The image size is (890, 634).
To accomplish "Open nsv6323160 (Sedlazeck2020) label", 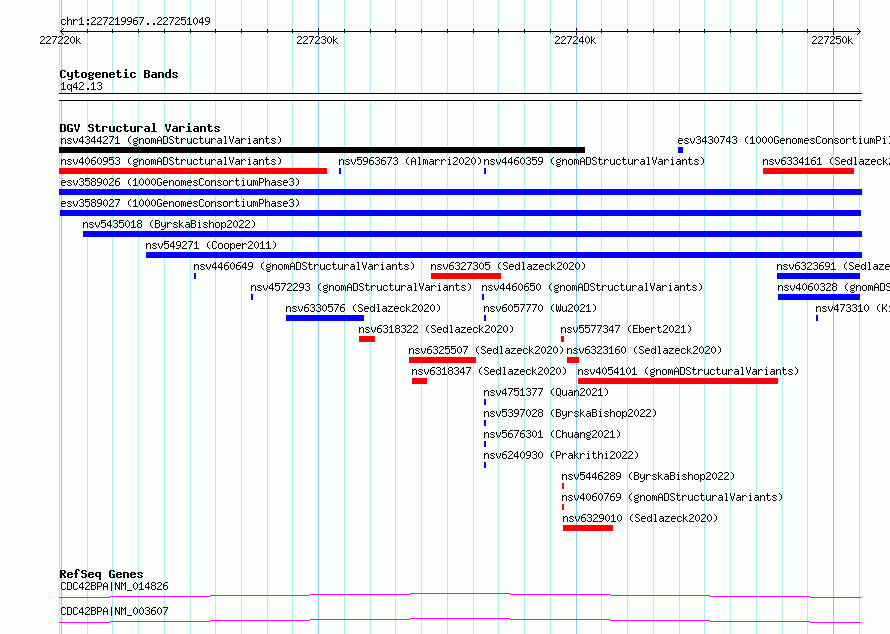I will [644, 350].
